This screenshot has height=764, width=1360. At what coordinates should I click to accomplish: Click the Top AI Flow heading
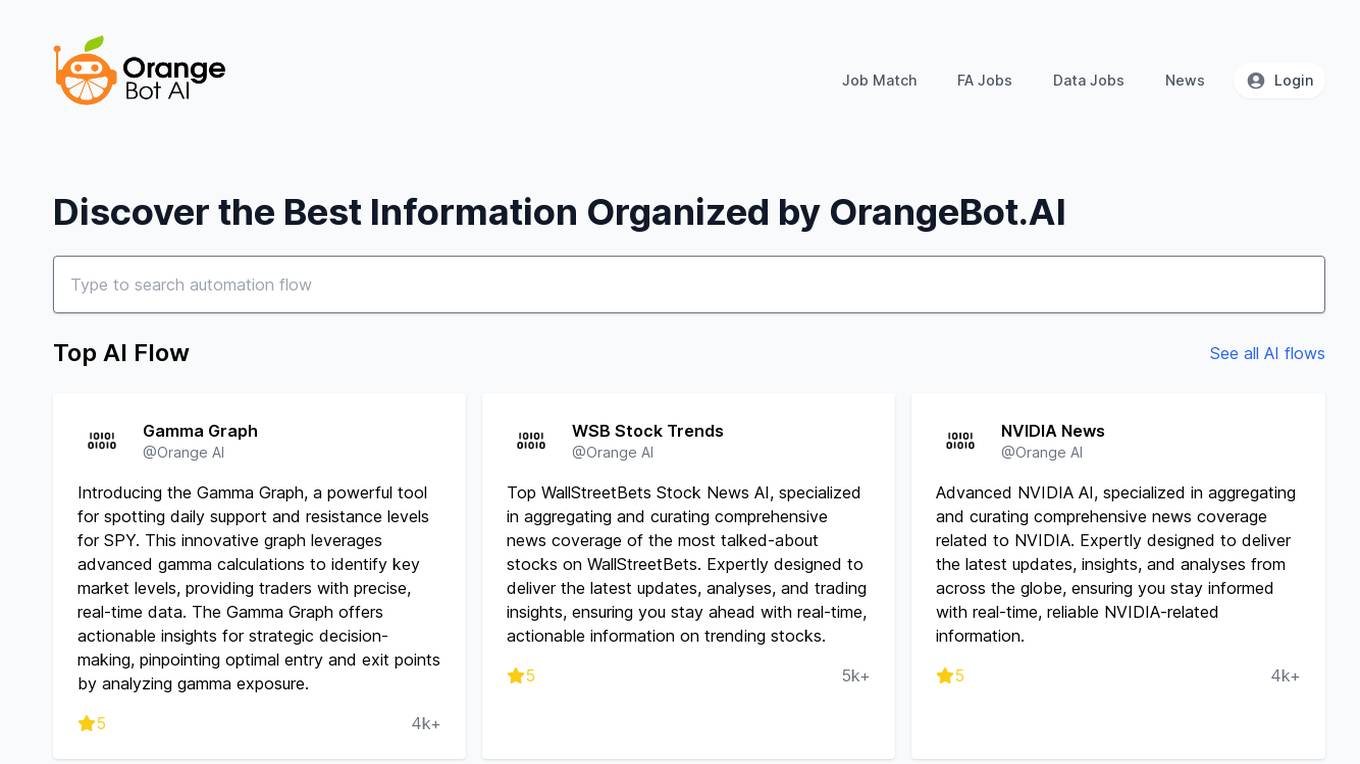(x=121, y=353)
